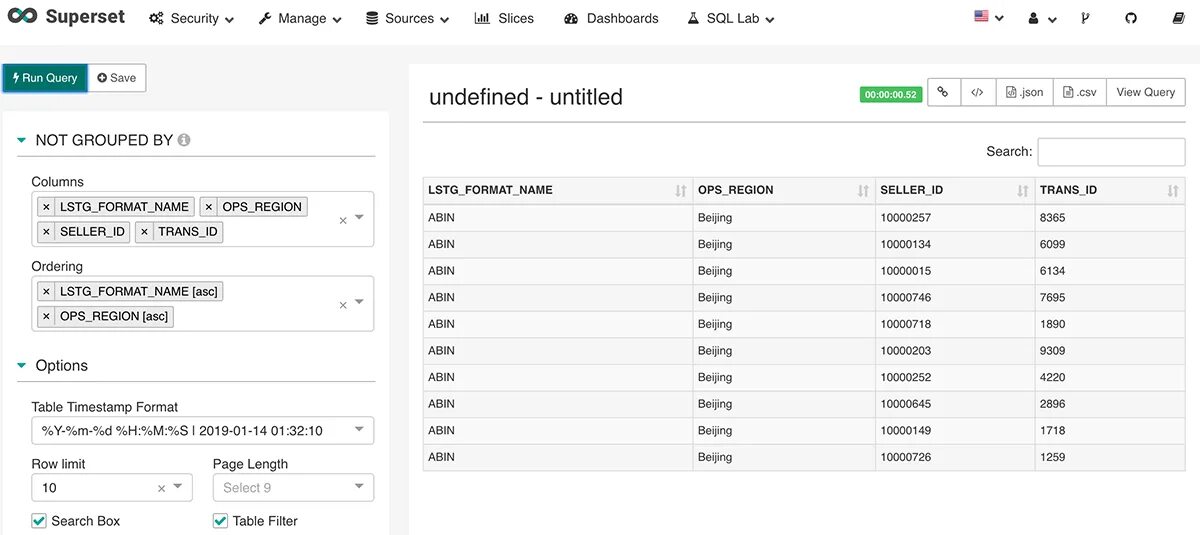
Task: Remove the TRANS_ID column tag
Action: (145, 231)
